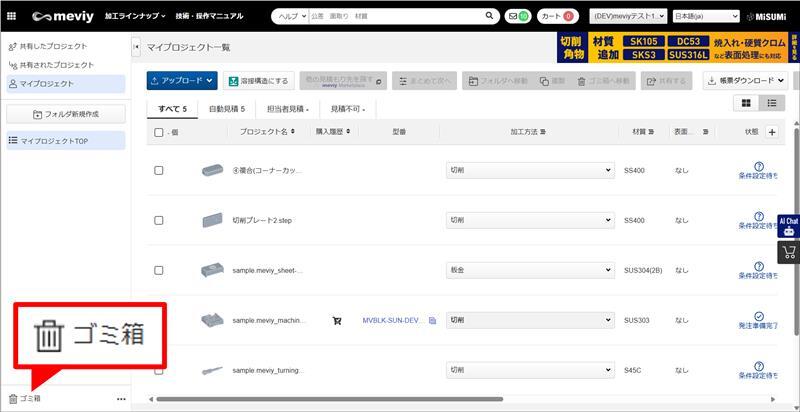This screenshot has width=800, height=412.
Task: Click the search magnifier icon
Action: (490, 16)
